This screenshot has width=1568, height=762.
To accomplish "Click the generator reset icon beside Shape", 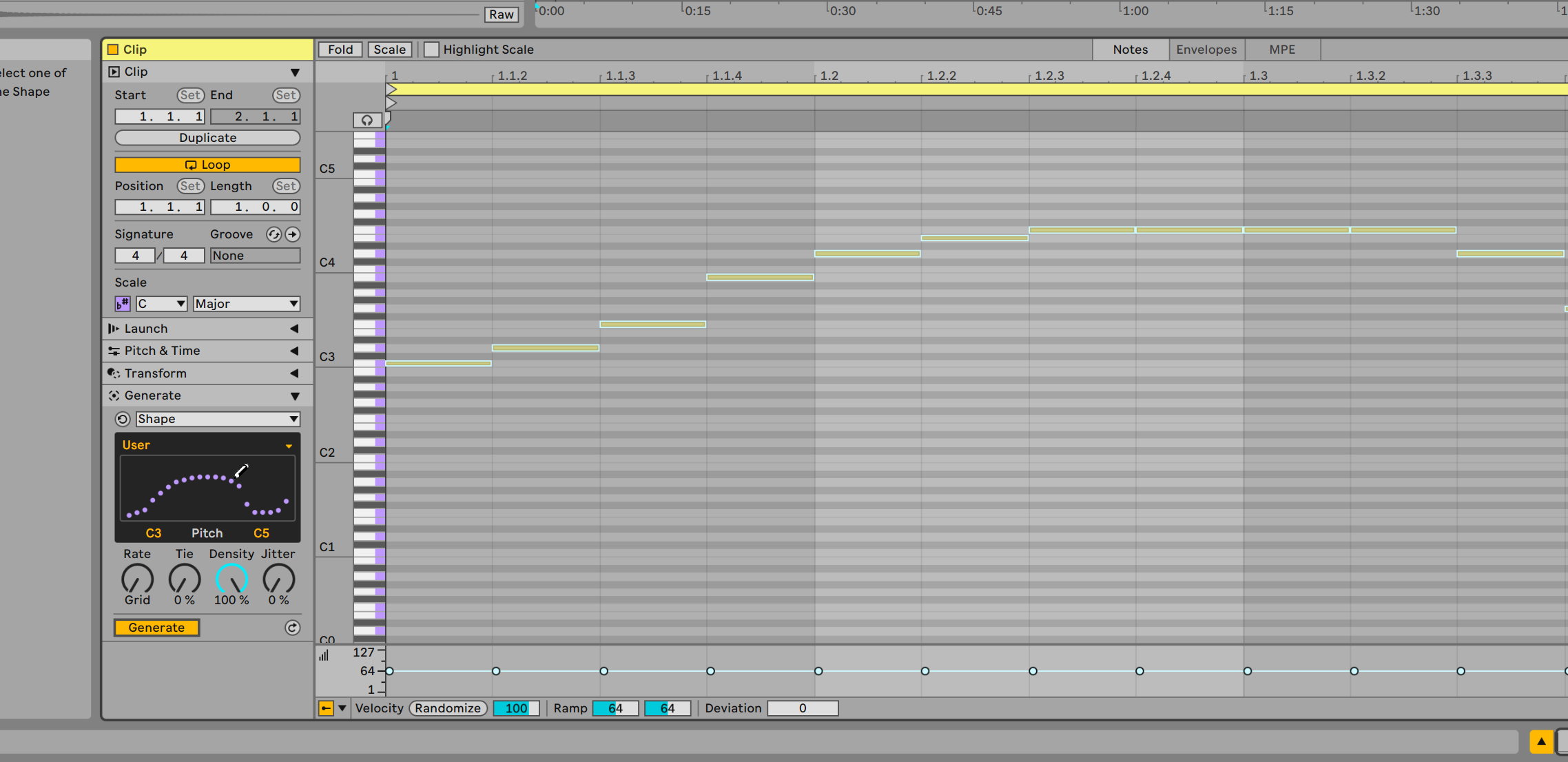I will [123, 419].
